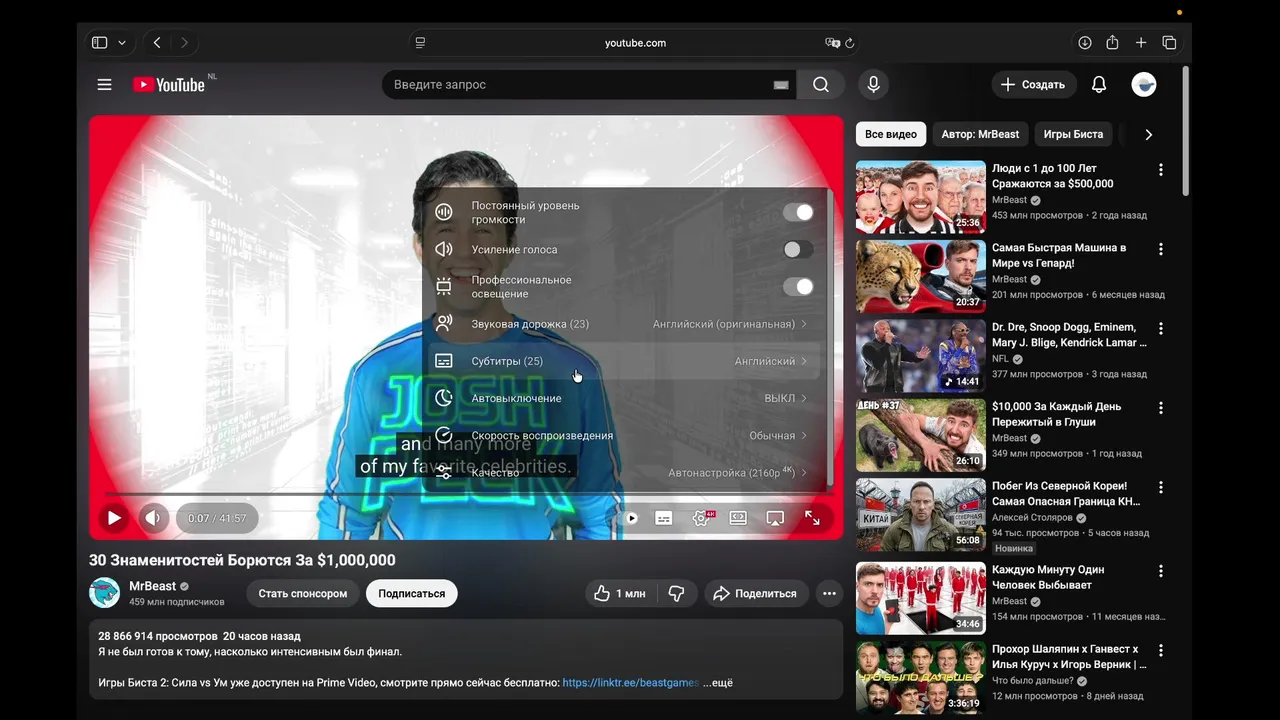Image resolution: width=1280 pixels, height=720 pixels.
Task: Enter fullscreen mode in the player
Action: (812, 518)
